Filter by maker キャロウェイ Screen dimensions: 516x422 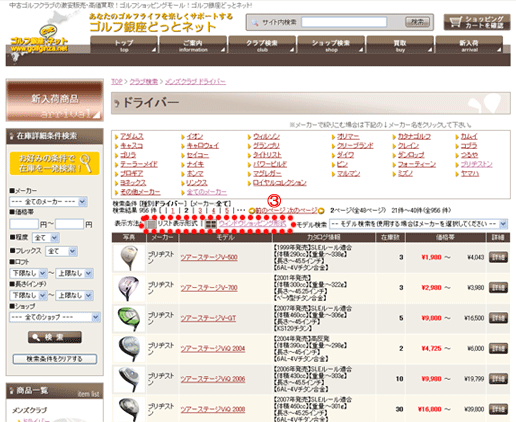[203, 146]
